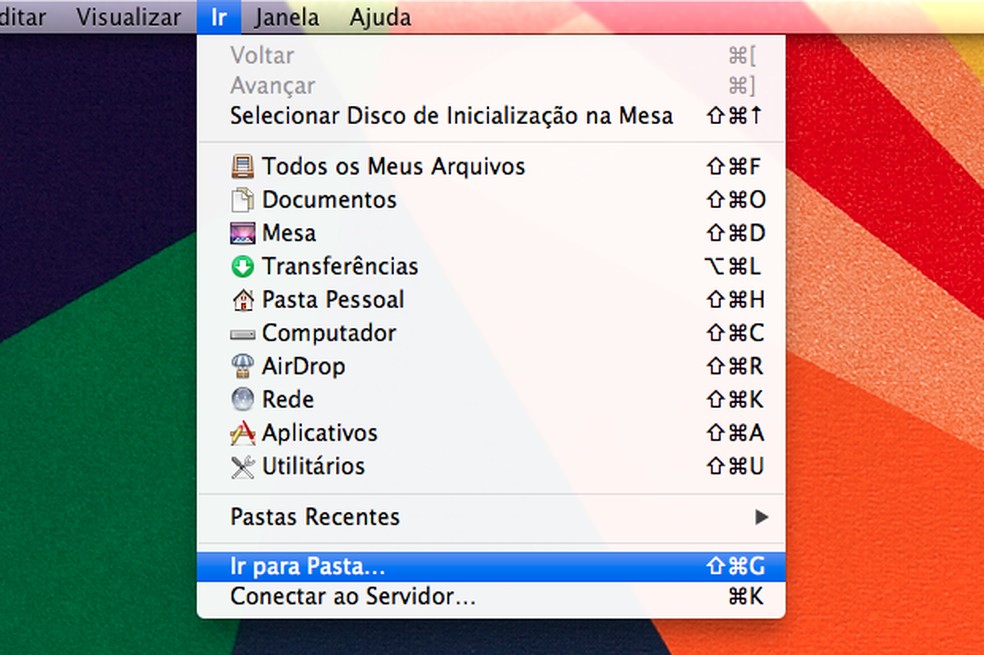Choose Selecionar Disco de Inicialização na Mesa
The width and height of the screenshot is (984, 655).
(x=491, y=116)
